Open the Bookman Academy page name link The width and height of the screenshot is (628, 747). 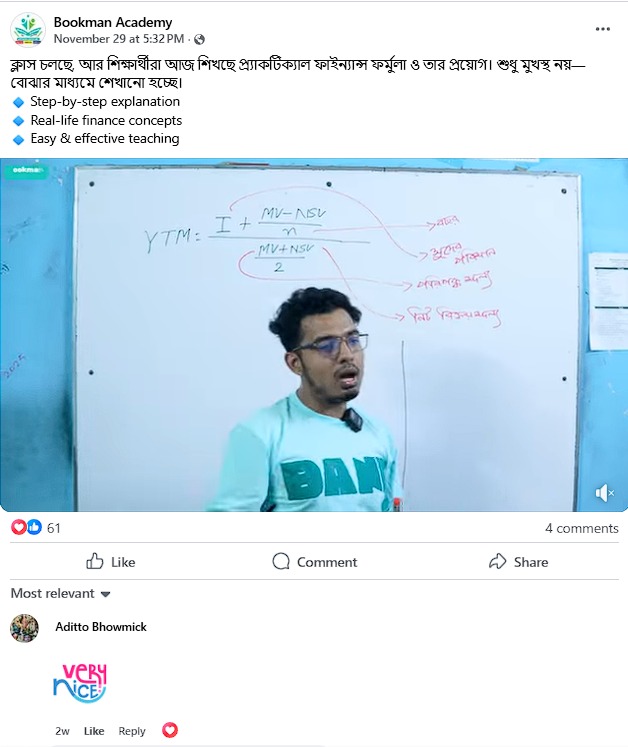click(113, 22)
